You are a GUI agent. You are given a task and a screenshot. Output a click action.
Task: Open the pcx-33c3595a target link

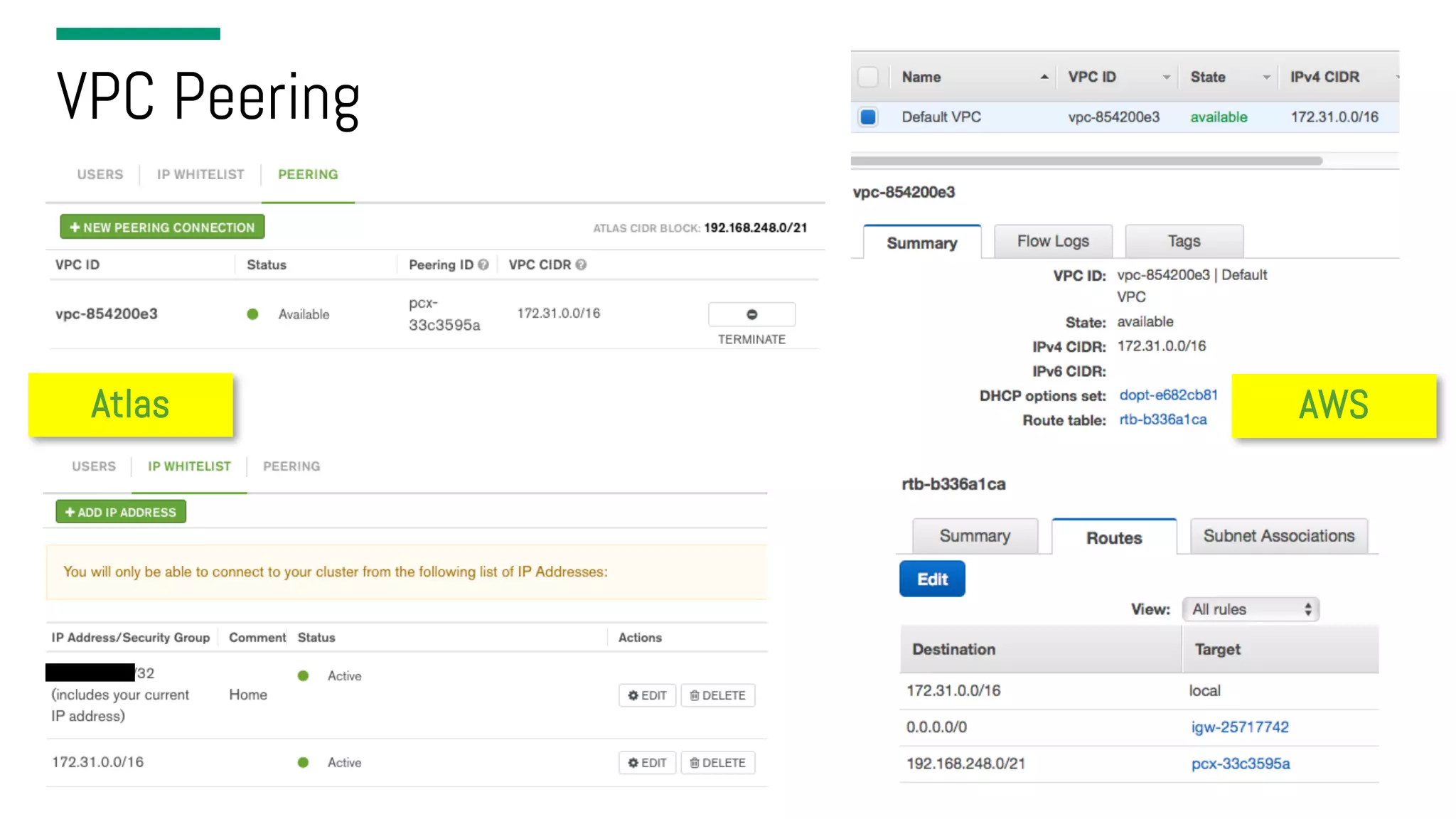[1241, 764]
